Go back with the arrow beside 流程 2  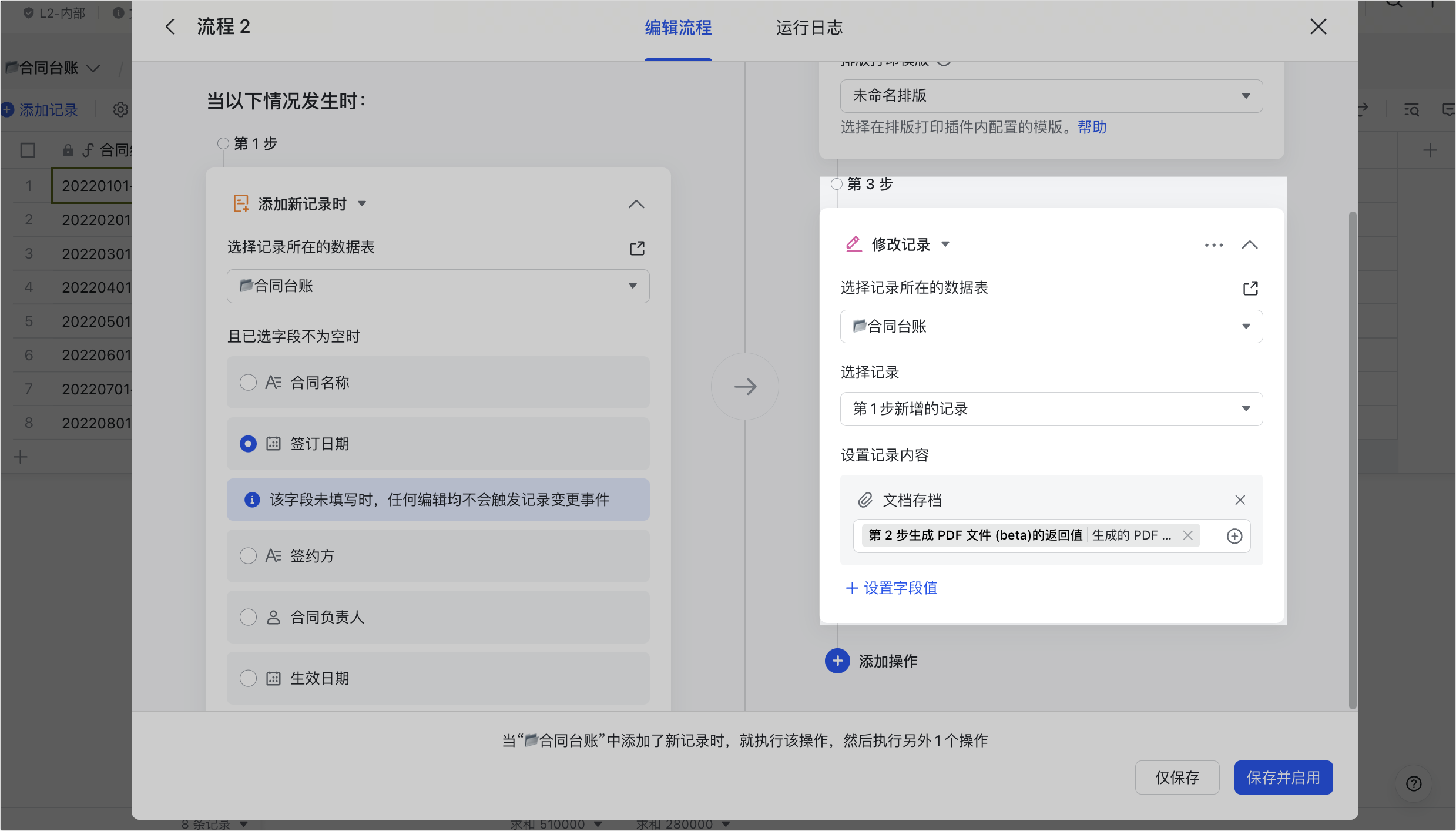(x=170, y=26)
